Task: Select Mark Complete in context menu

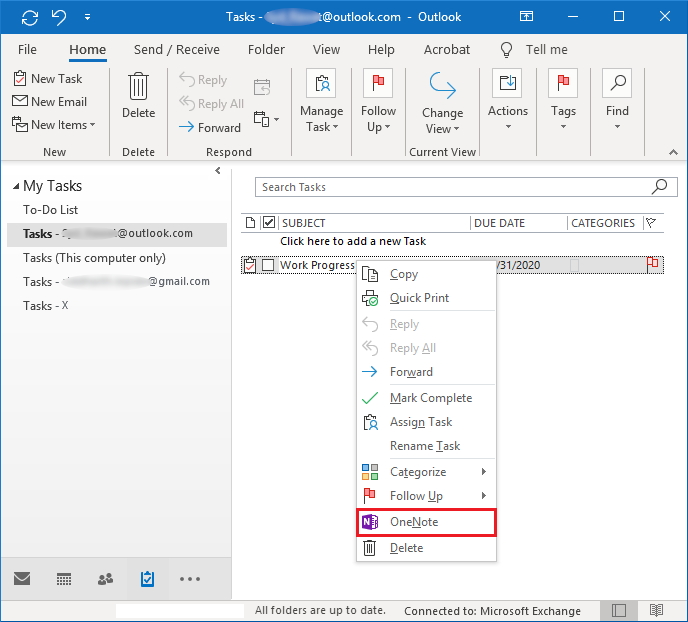Action: (x=426, y=398)
